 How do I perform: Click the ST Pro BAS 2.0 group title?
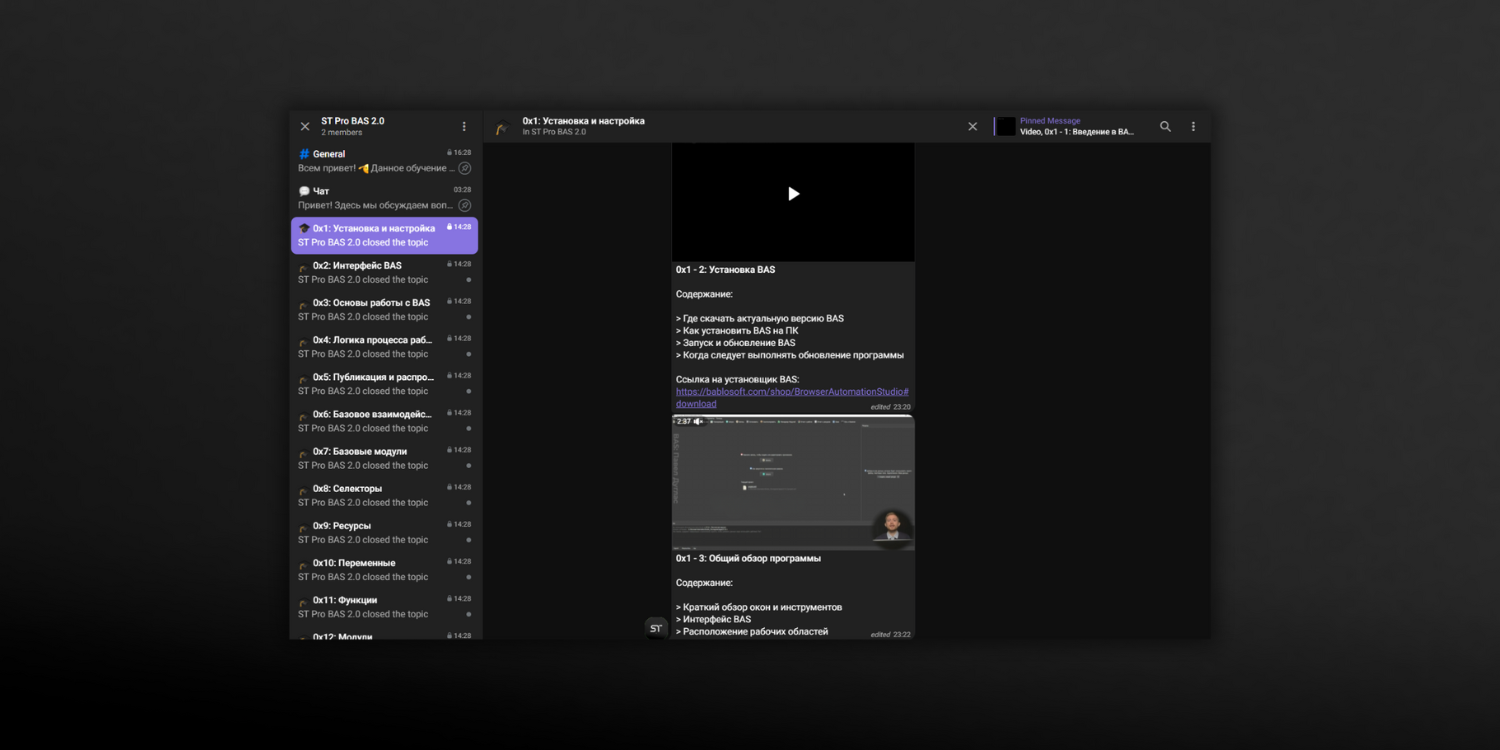click(353, 121)
